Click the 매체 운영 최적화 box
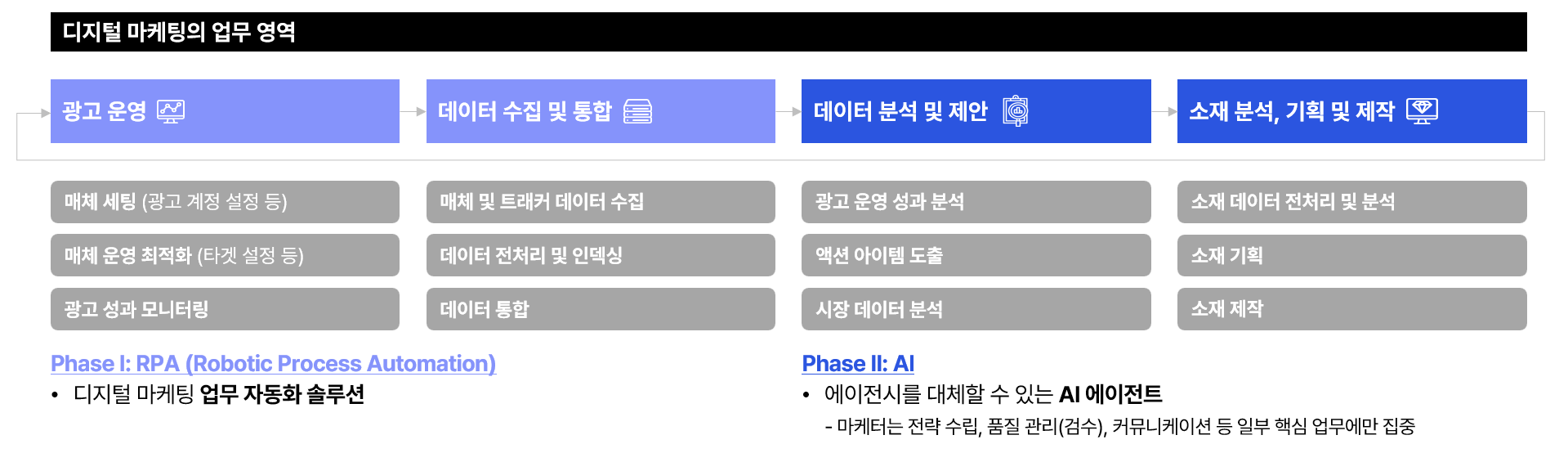 225,255
